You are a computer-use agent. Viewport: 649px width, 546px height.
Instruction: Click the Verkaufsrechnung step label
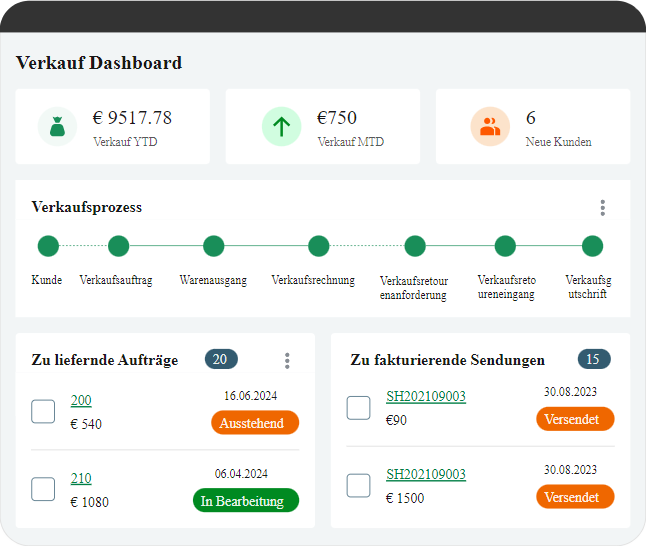point(313,280)
